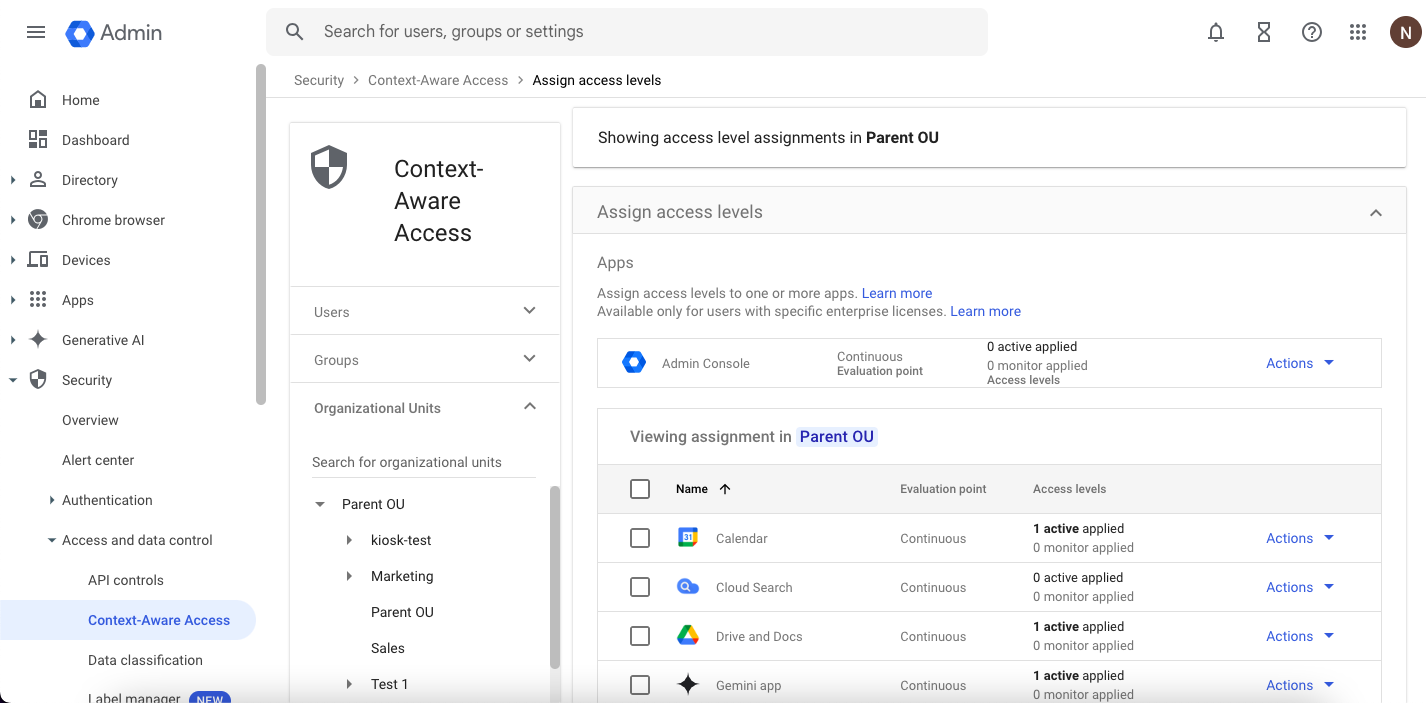
Task: Click the Drive and Docs icon
Action: pyautogui.click(x=688, y=636)
